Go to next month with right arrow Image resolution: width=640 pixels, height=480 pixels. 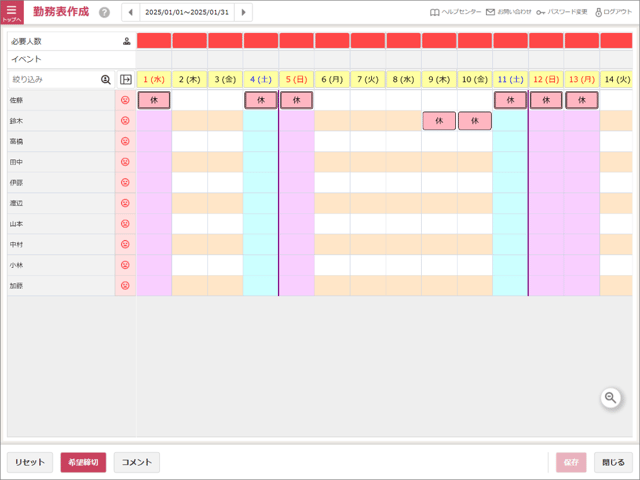coord(243,12)
